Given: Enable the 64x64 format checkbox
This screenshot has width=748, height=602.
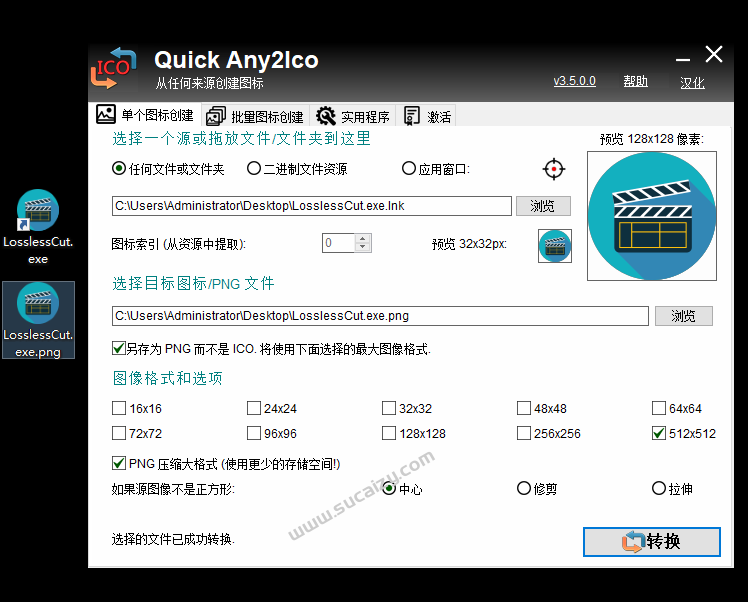Looking at the screenshot, I should coord(659,408).
